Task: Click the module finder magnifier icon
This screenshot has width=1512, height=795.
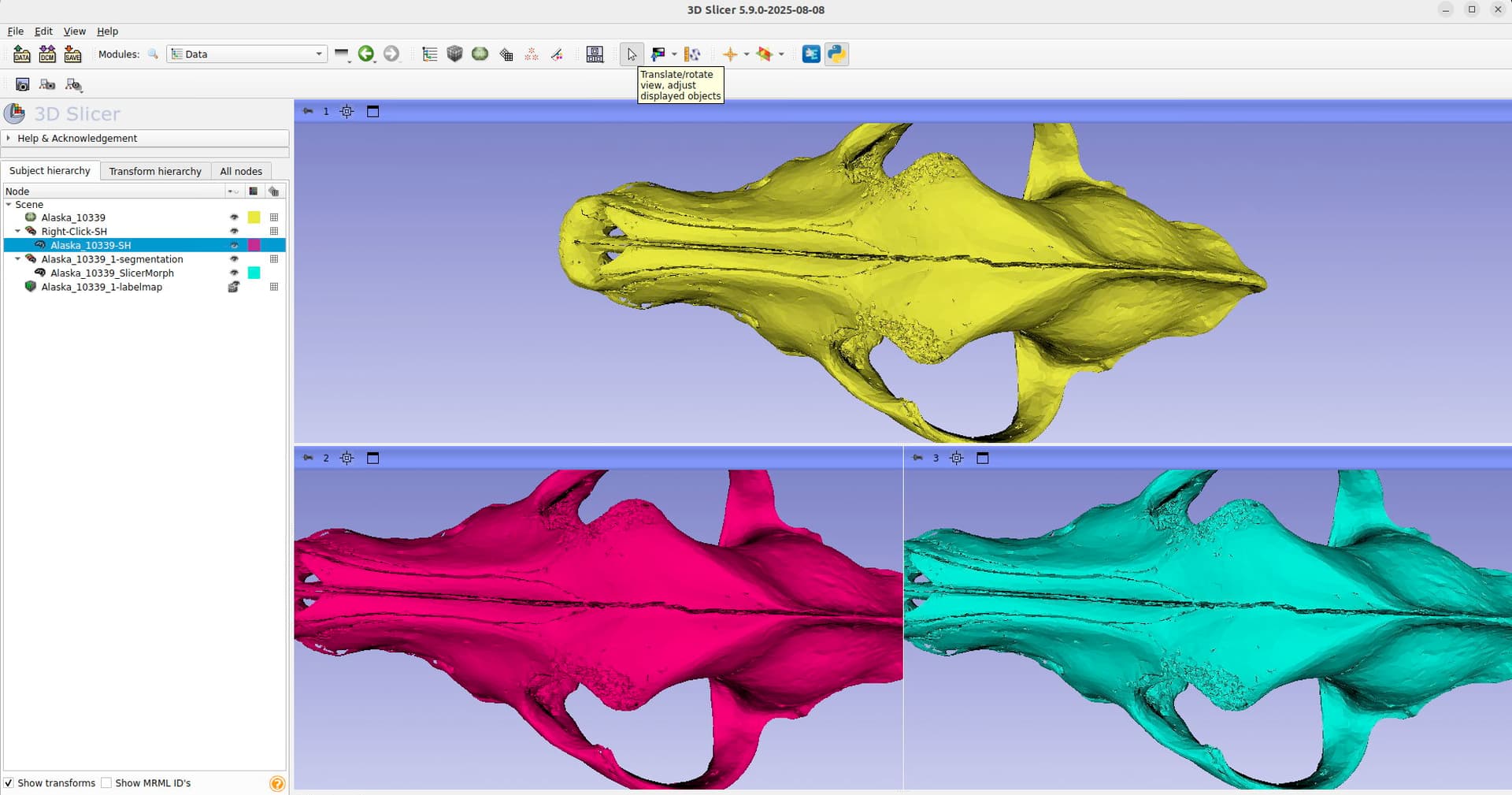Action: [x=153, y=54]
